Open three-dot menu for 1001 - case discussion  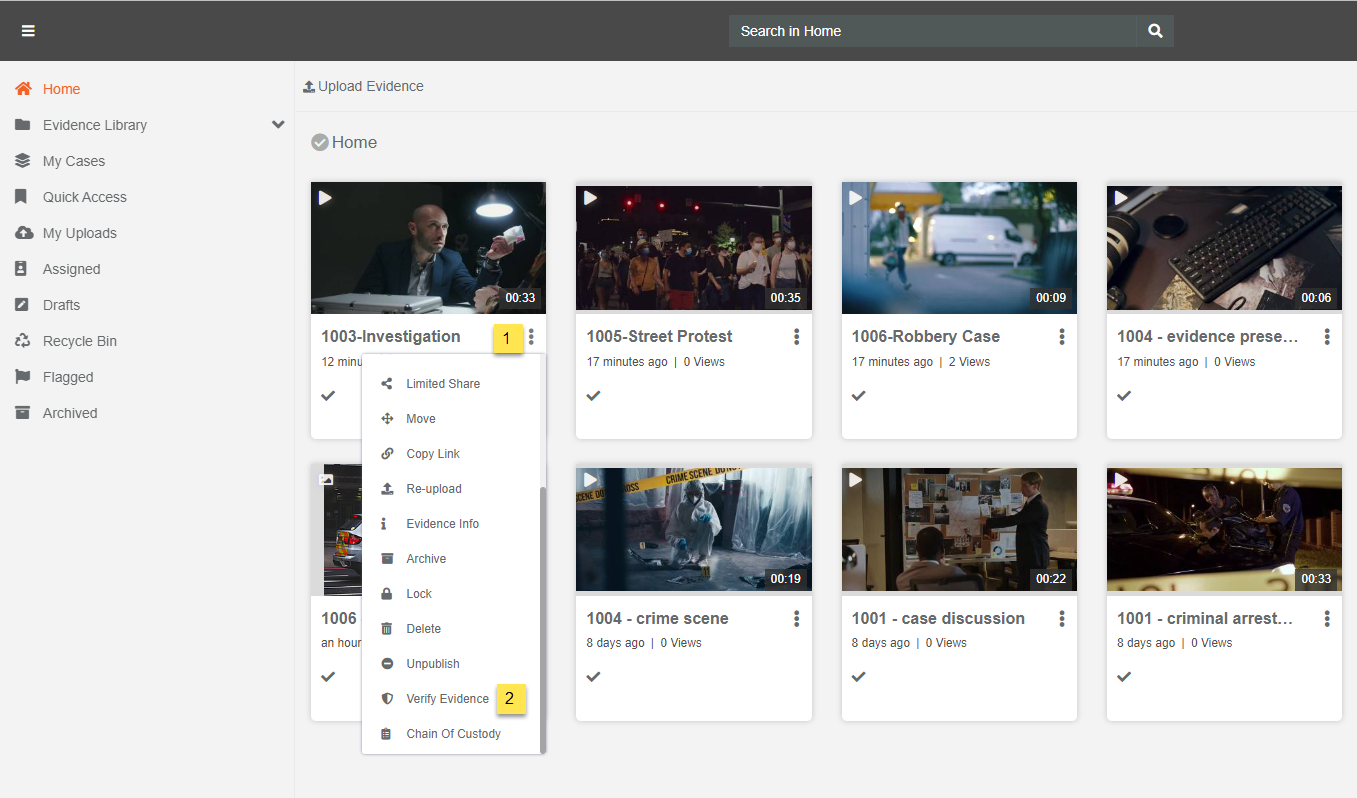click(1061, 619)
